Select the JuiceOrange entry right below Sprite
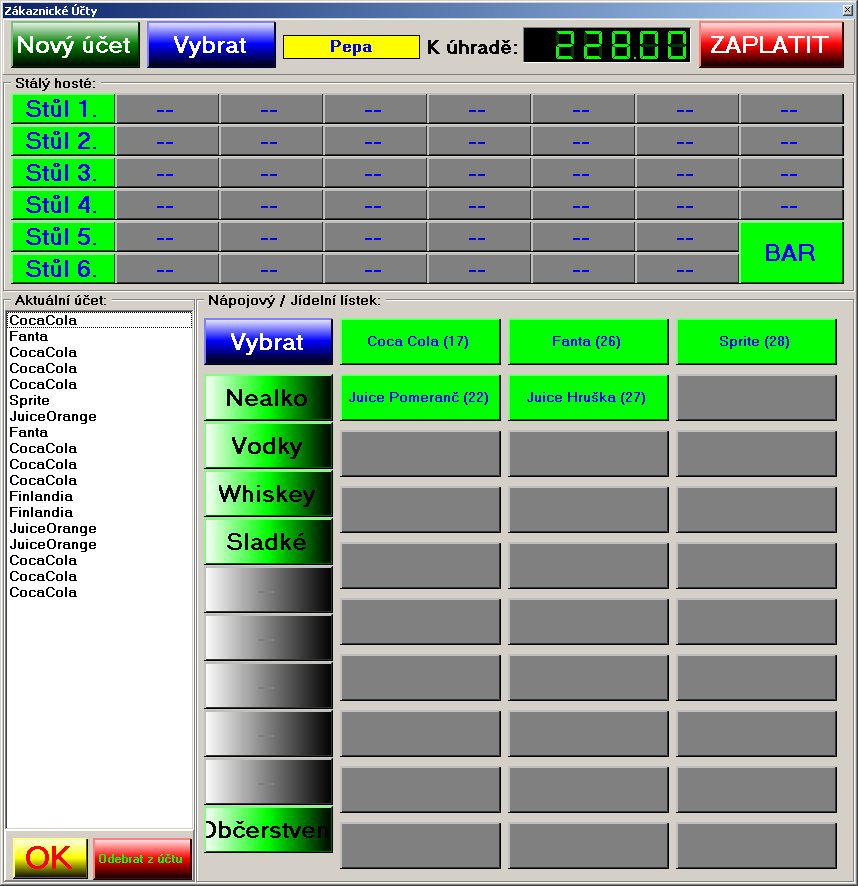 (99, 416)
